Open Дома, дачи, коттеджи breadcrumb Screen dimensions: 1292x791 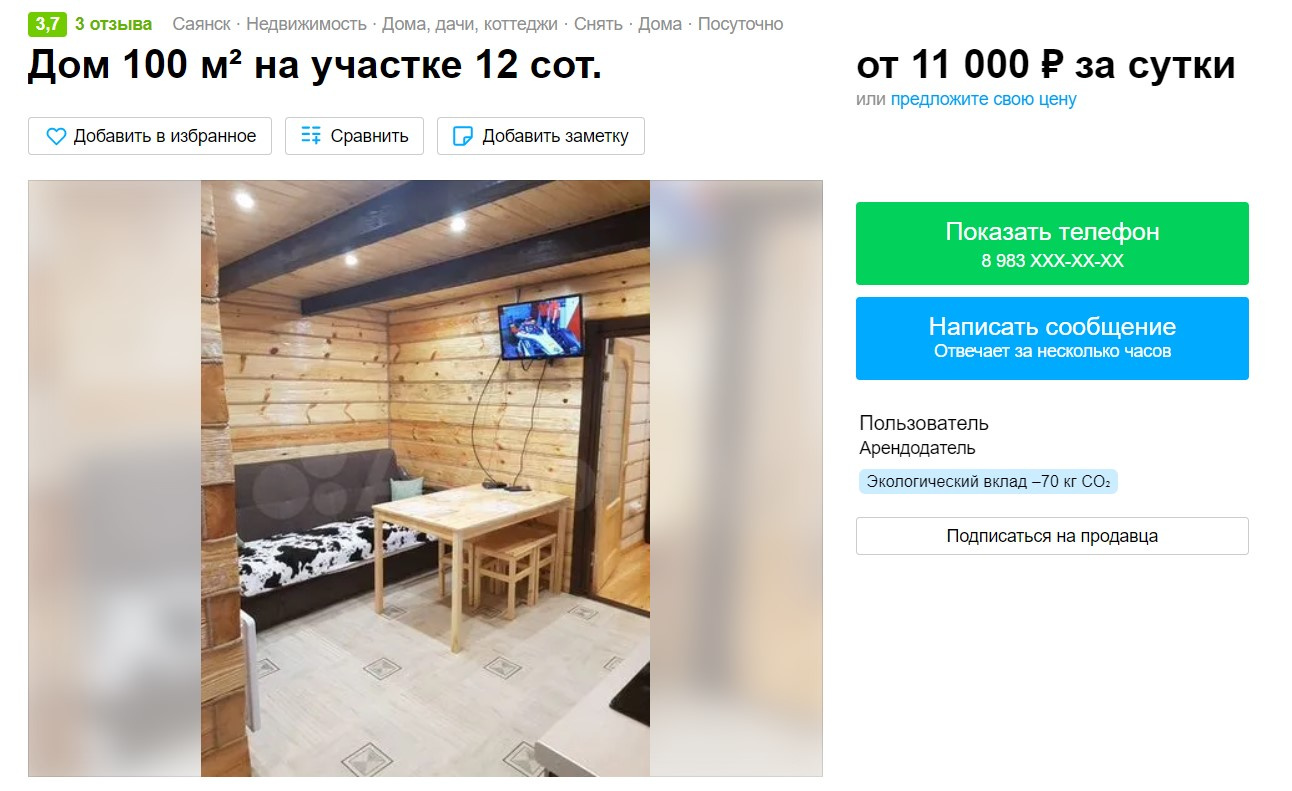(470, 24)
